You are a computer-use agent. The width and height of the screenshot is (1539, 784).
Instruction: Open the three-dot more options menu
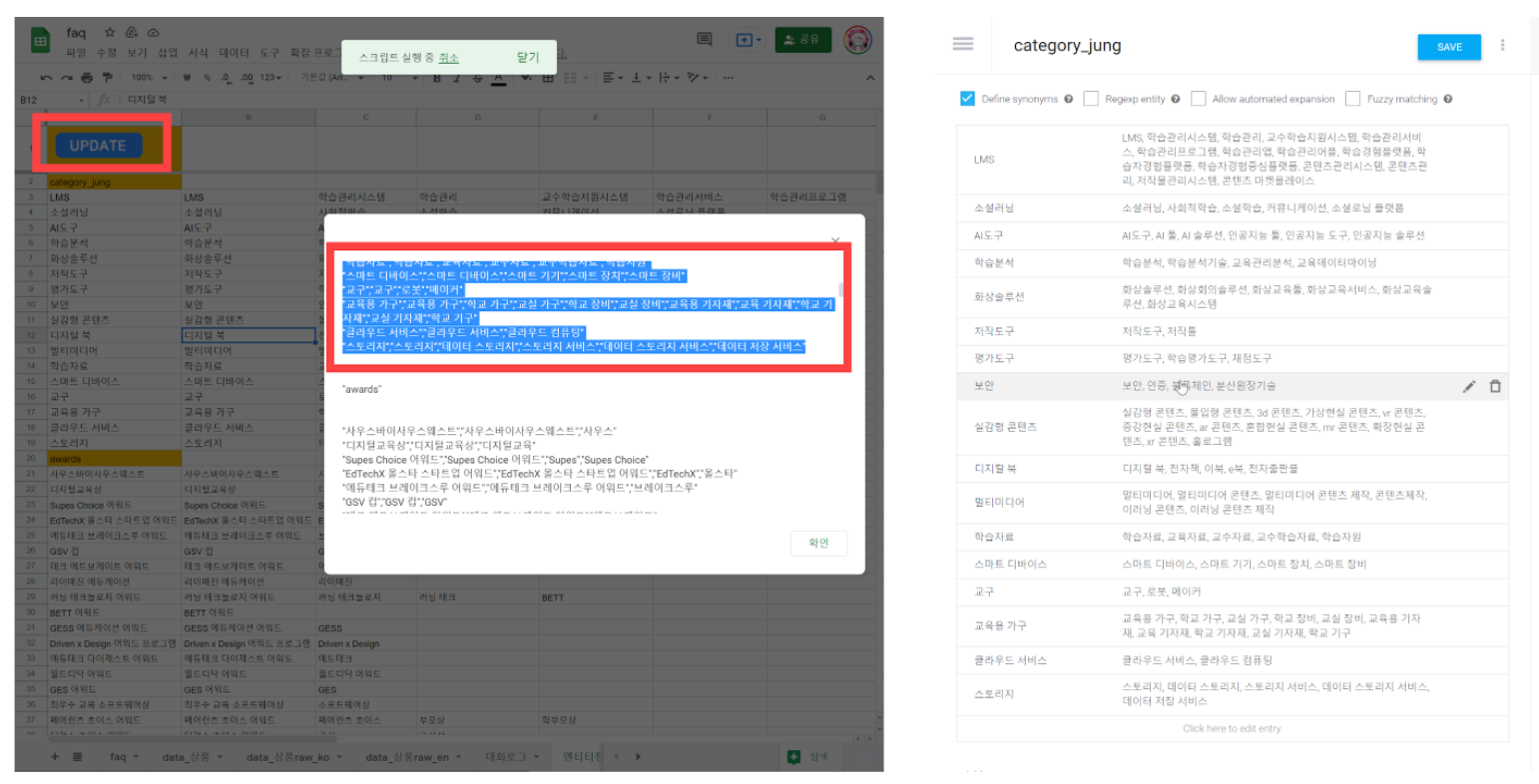click(1502, 45)
